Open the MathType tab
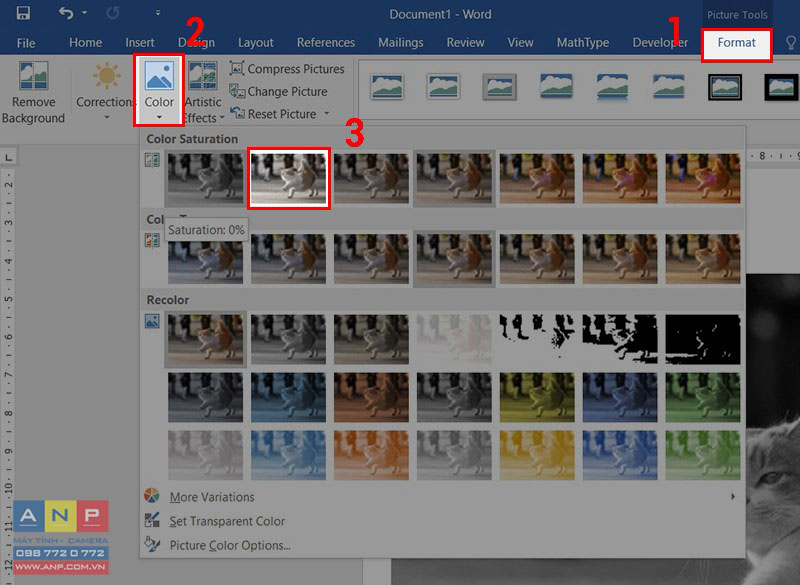The width and height of the screenshot is (800, 585). (583, 42)
